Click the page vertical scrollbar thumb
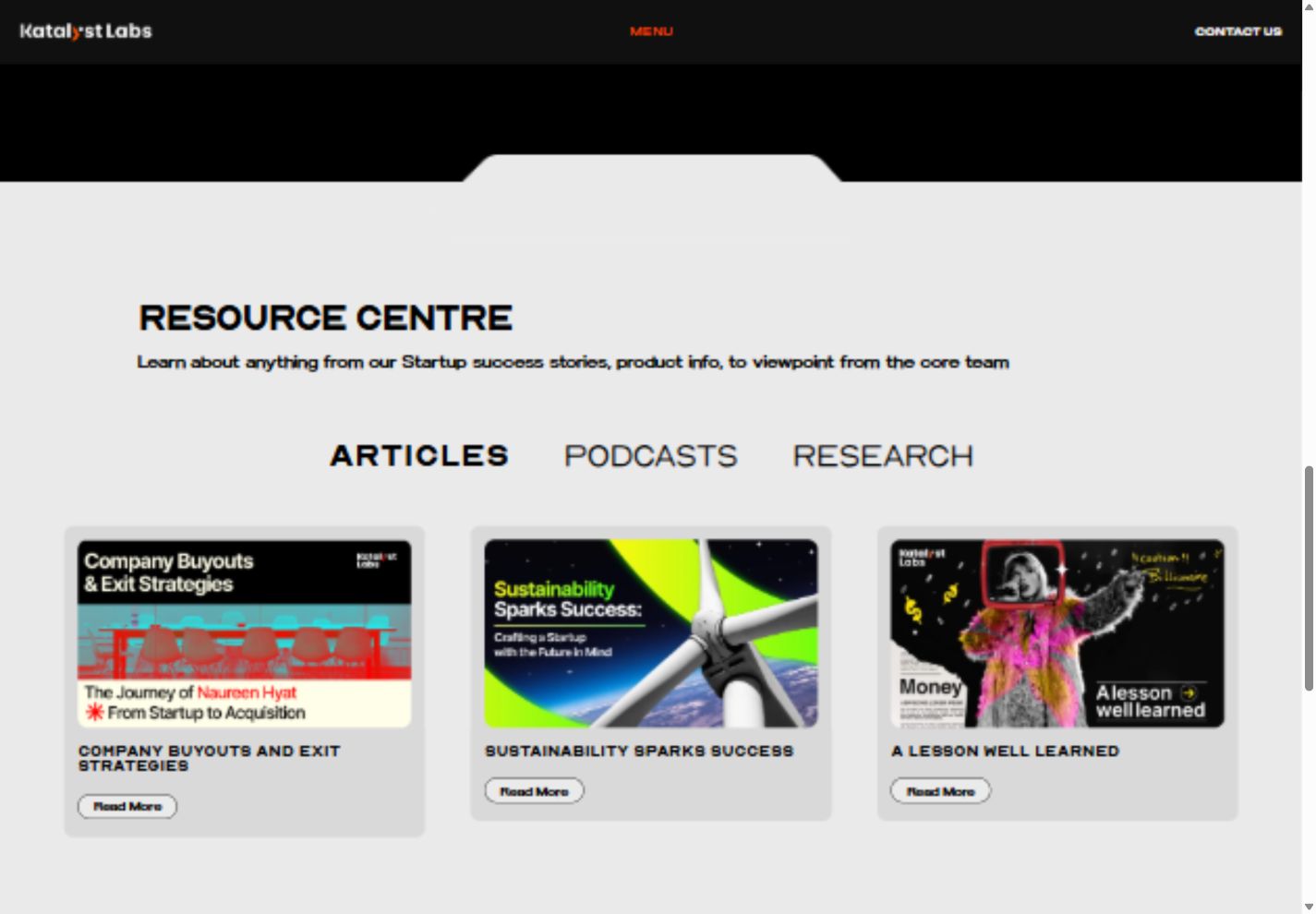 1309,579
